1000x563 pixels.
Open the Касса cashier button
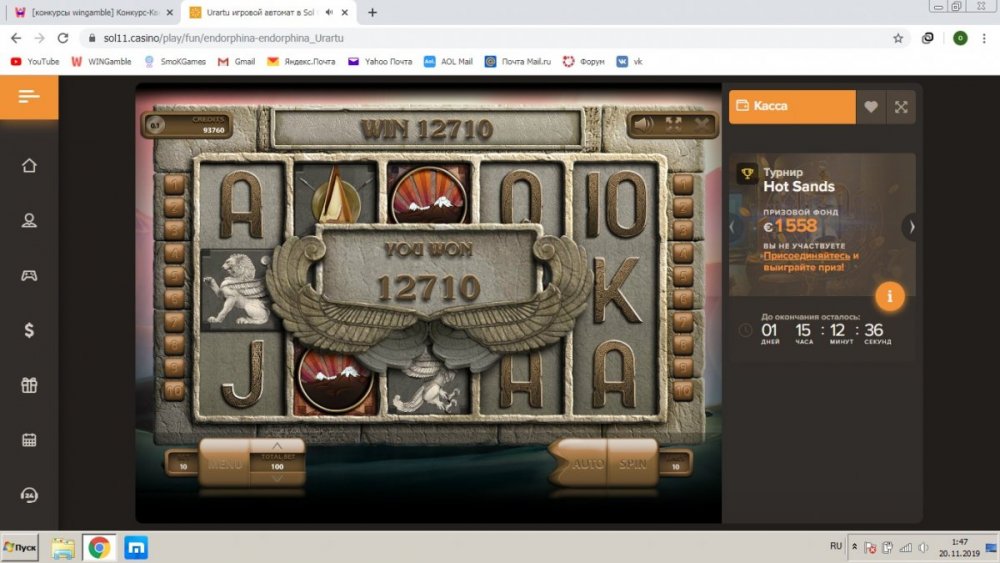click(x=791, y=106)
